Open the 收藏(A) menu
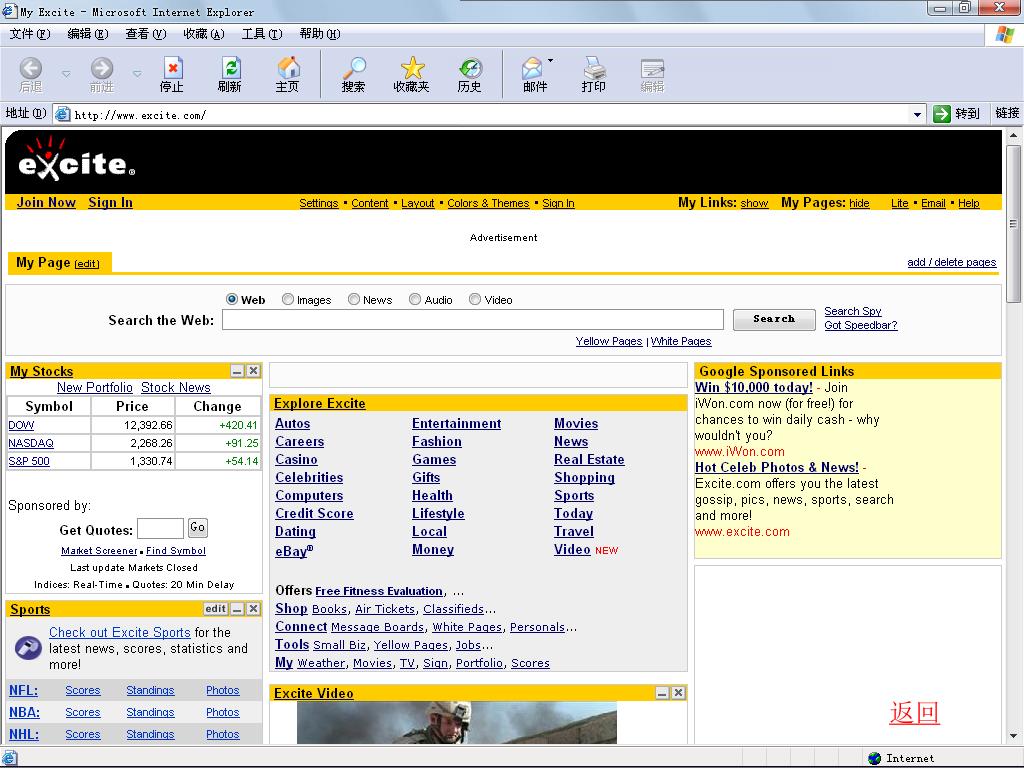 tap(204, 34)
